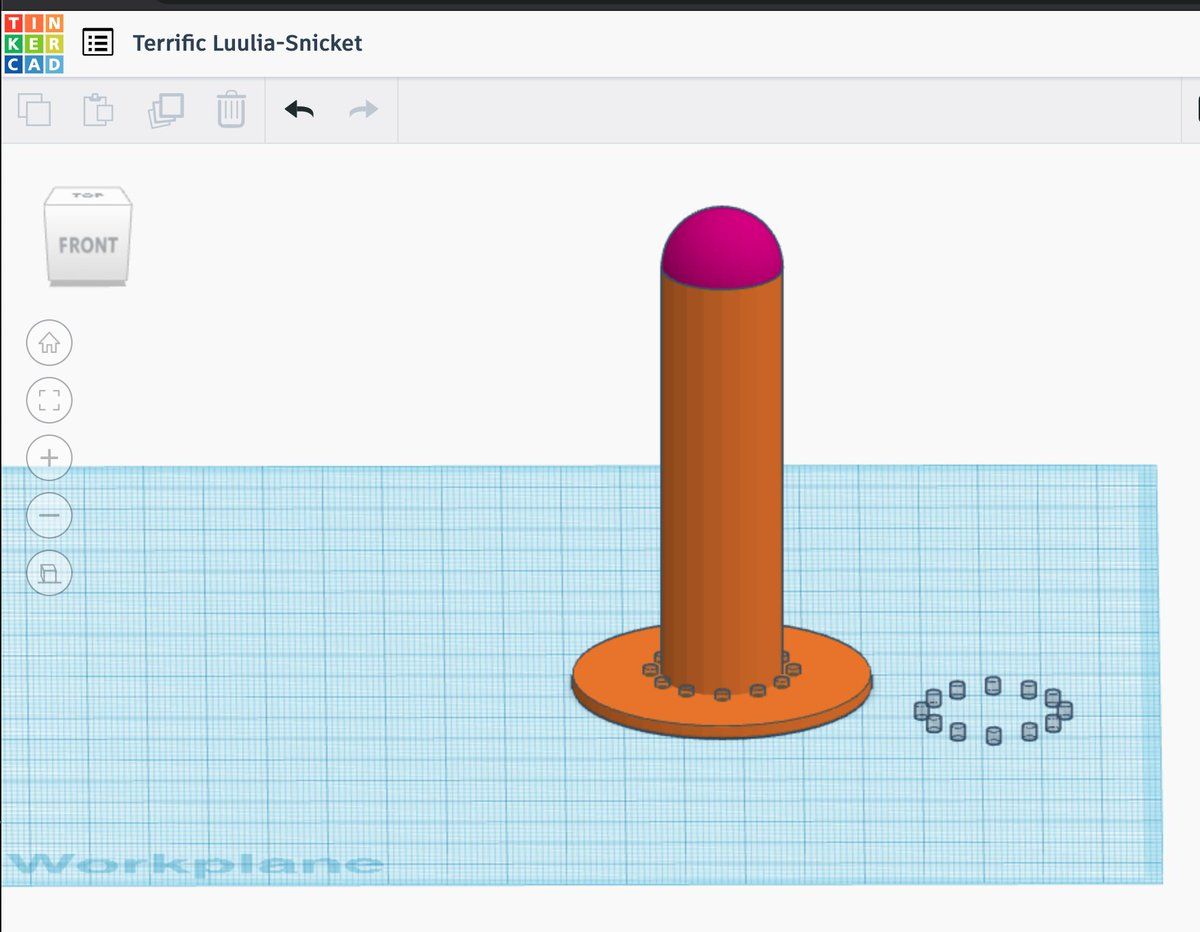Viewport: 1200px width, 932px height.
Task: Select the FRONT face of view cube
Action: click(x=87, y=245)
